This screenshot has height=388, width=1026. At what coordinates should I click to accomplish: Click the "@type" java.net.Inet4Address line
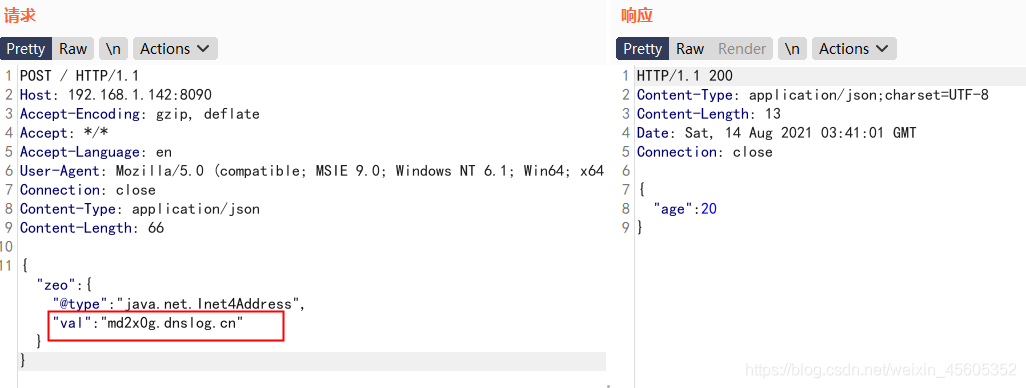point(179,304)
